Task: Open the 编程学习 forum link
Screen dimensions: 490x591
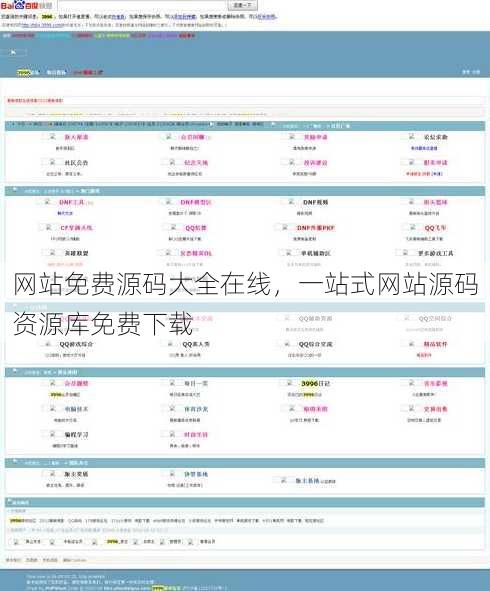Action: point(76,435)
